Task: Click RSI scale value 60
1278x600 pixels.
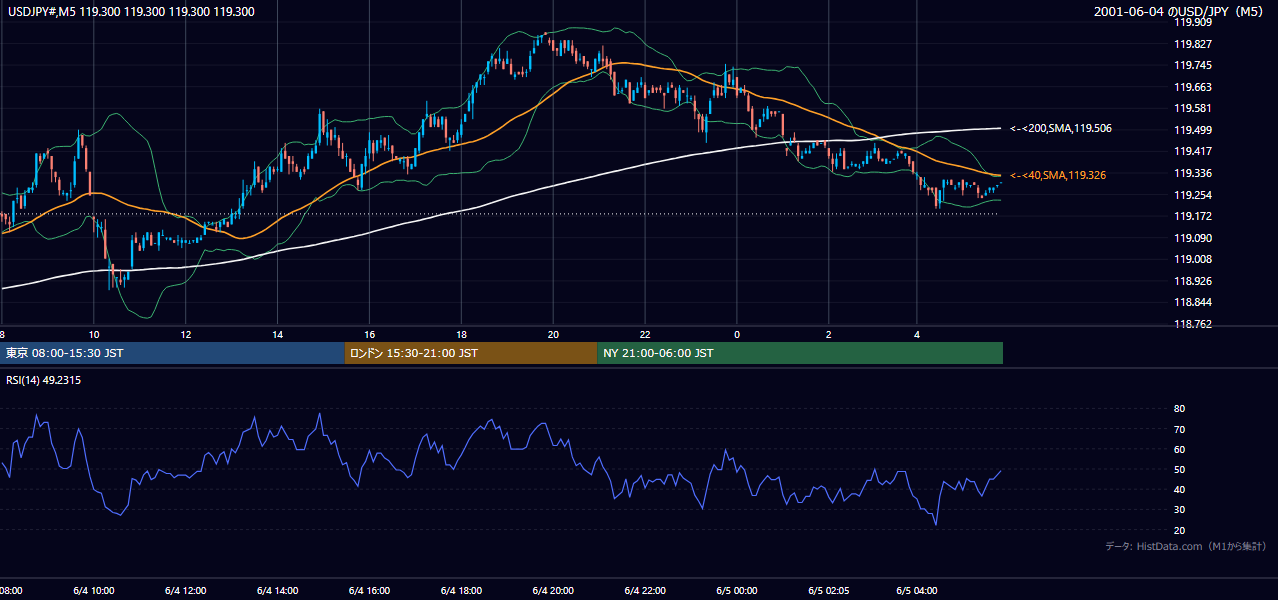Action: 1180,449
